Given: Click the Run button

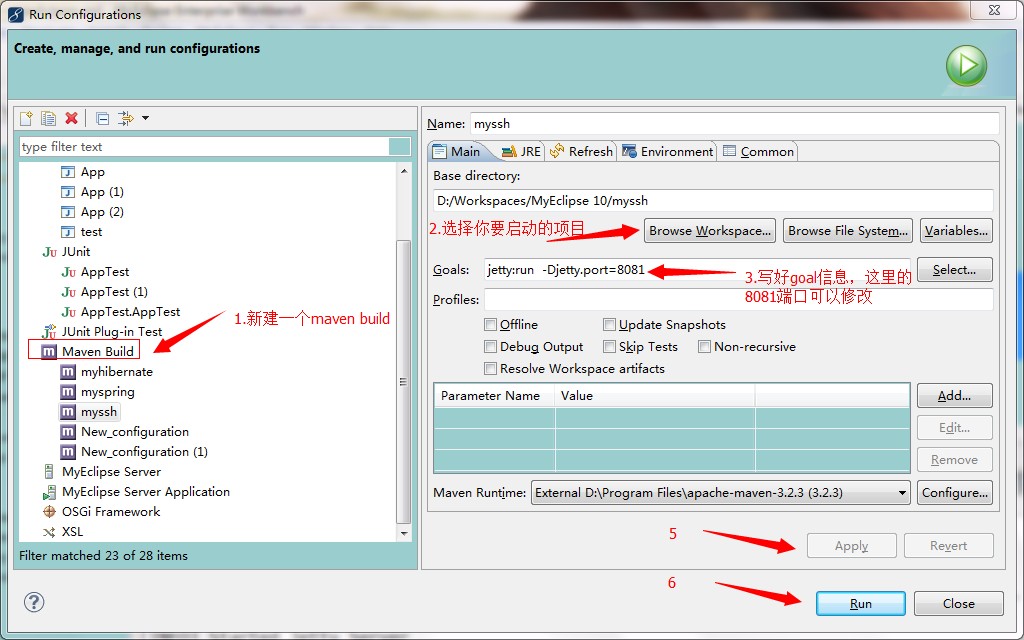Looking at the screenshot, I should (x=861, y=604).
